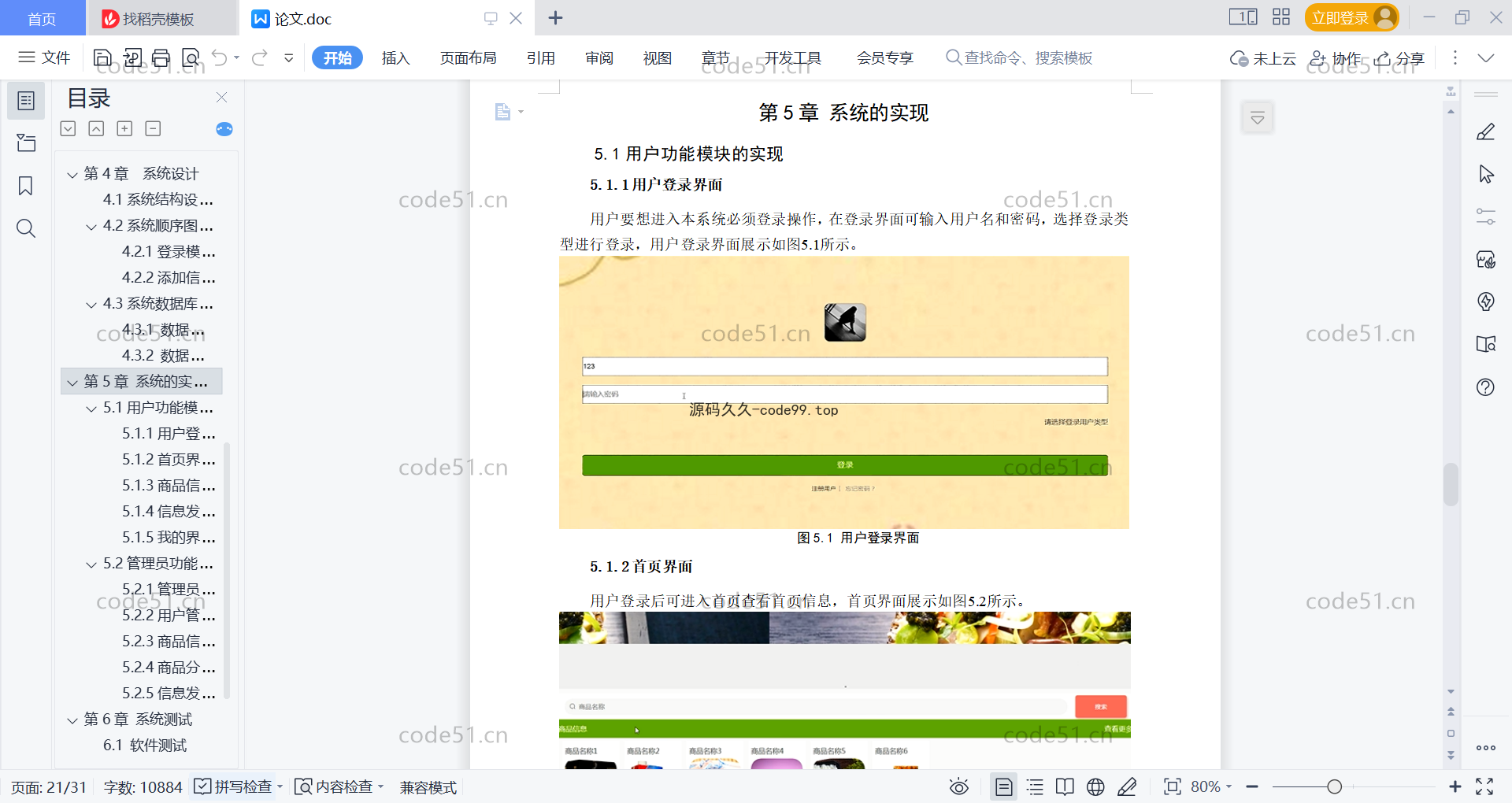Click the search commands field 查找命令

tap(1019, 57)
